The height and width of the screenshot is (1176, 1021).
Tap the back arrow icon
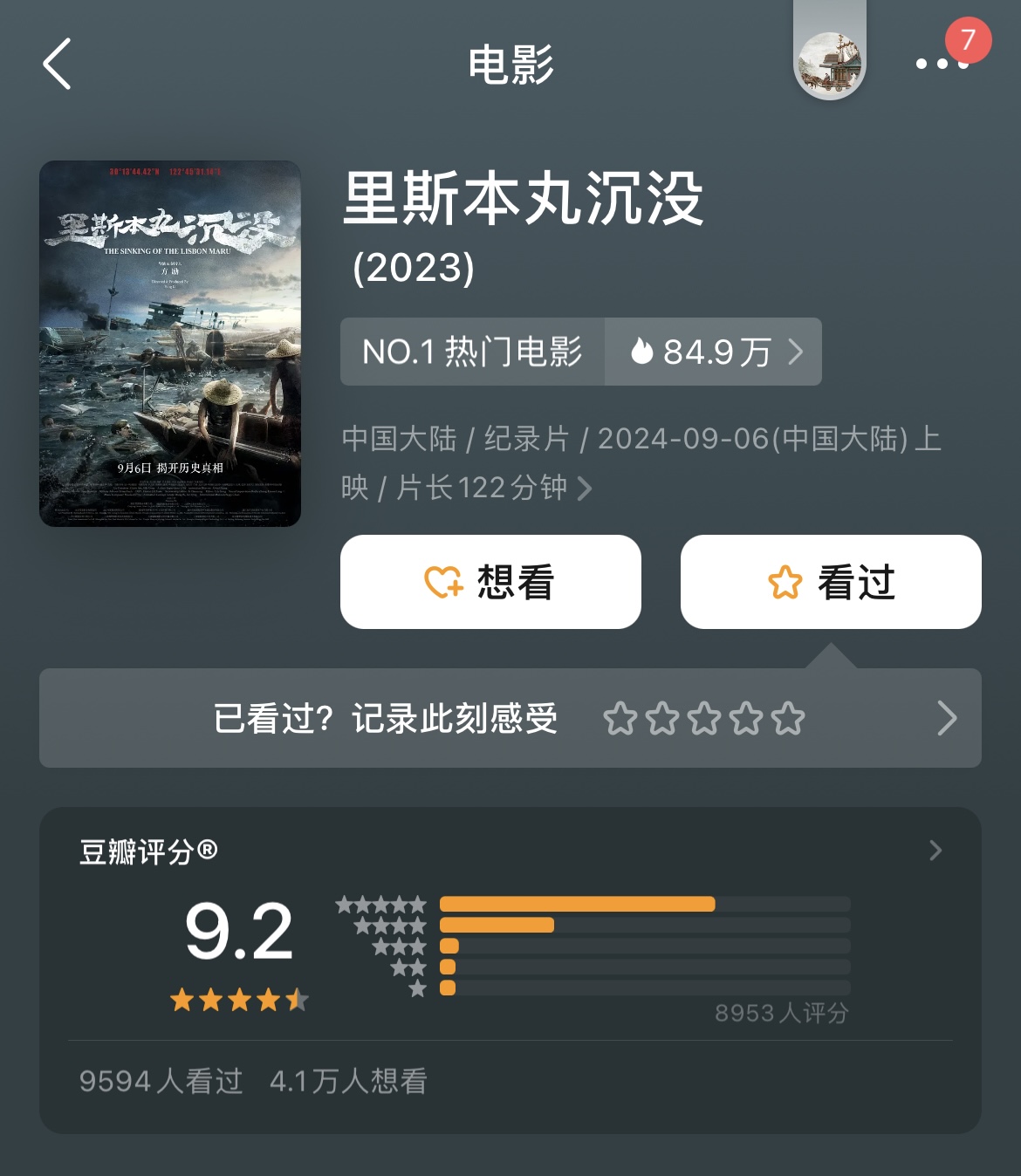click(x=58, y=64)
